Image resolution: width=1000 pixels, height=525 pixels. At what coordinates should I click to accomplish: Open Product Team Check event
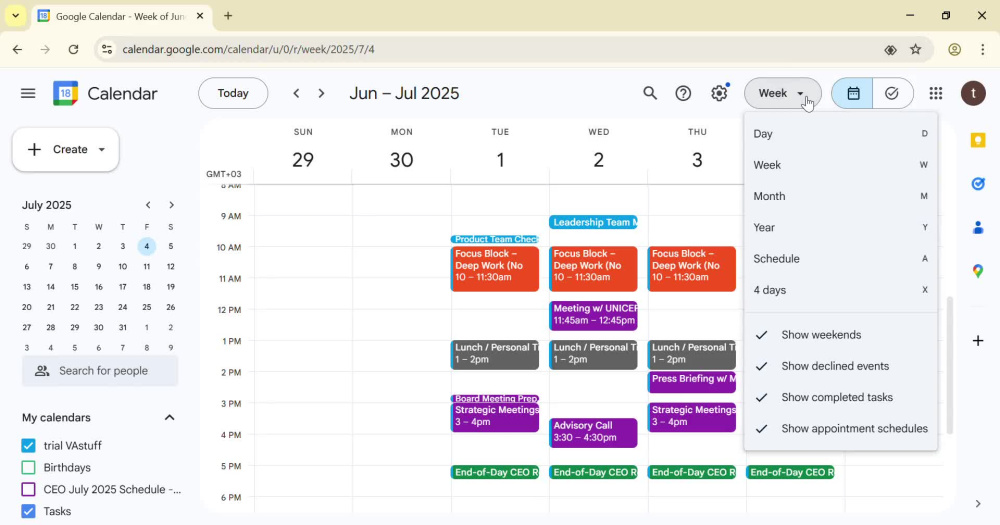coord(495,239)
